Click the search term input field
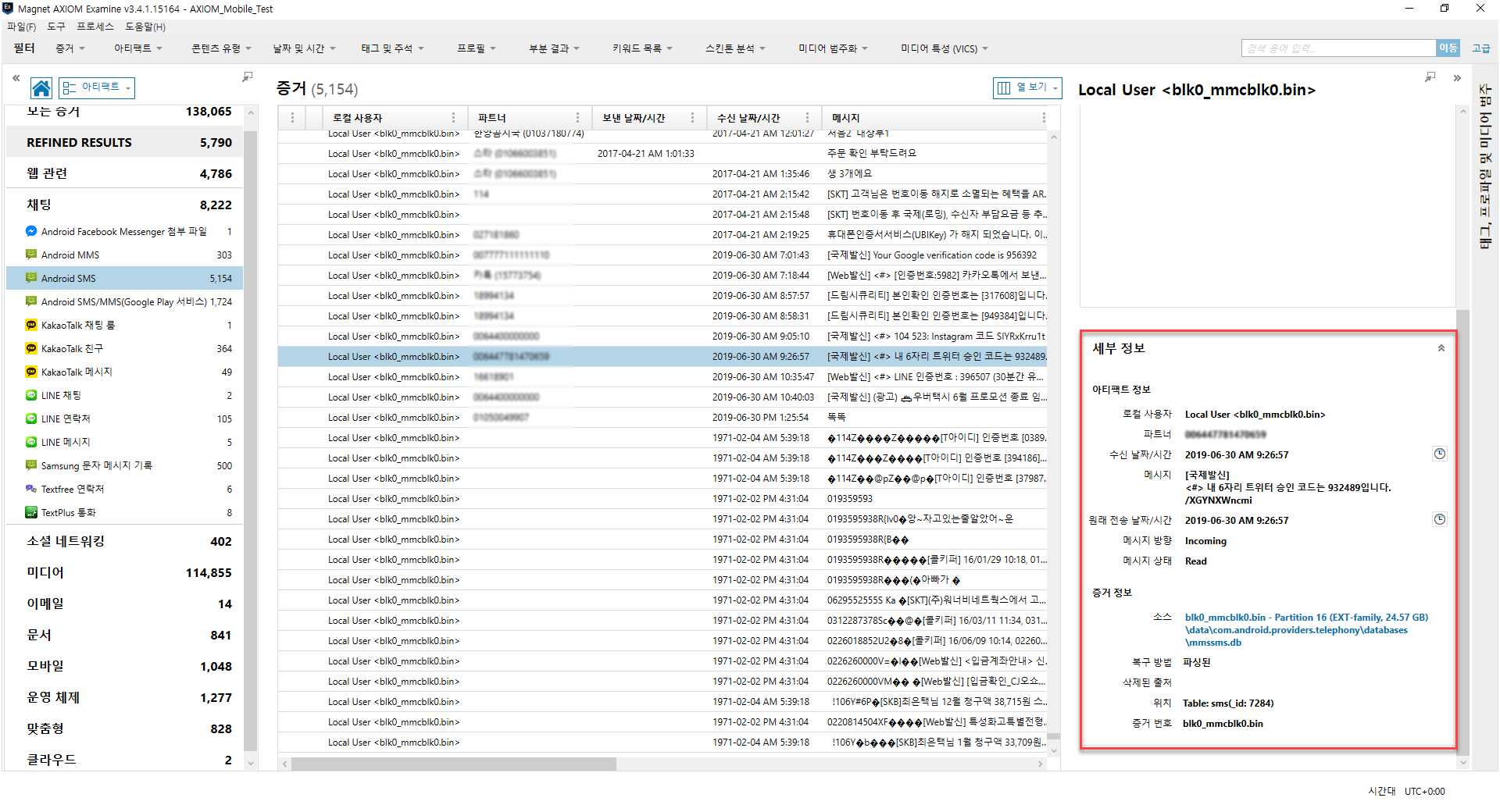The image size is (1500, 812). (x=1338, y=48)
